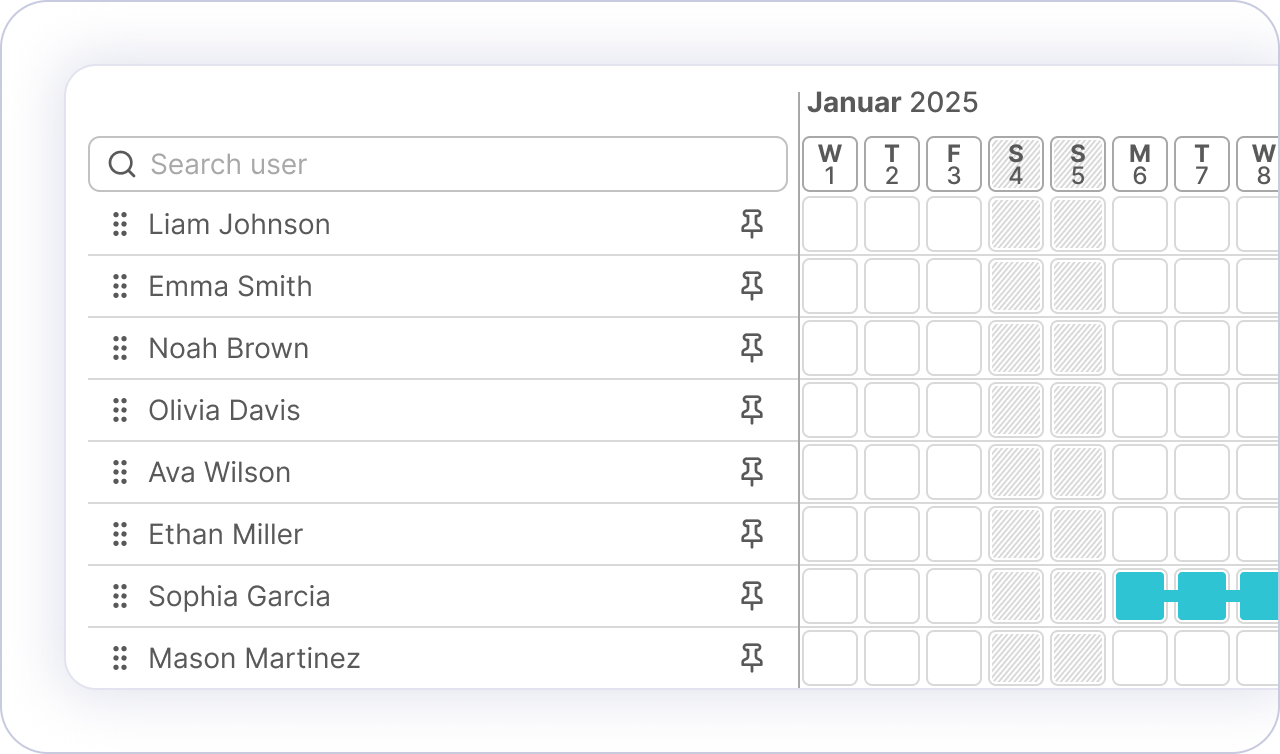Screen dimensions: 1280x754
Task: Open the Saturday 4 day header
Action: tap(1016, 164)
